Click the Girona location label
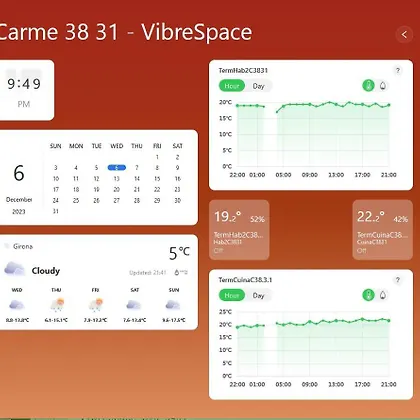This screenshot has height=420, width=420. pyautogui.click(x=23, y=246)
